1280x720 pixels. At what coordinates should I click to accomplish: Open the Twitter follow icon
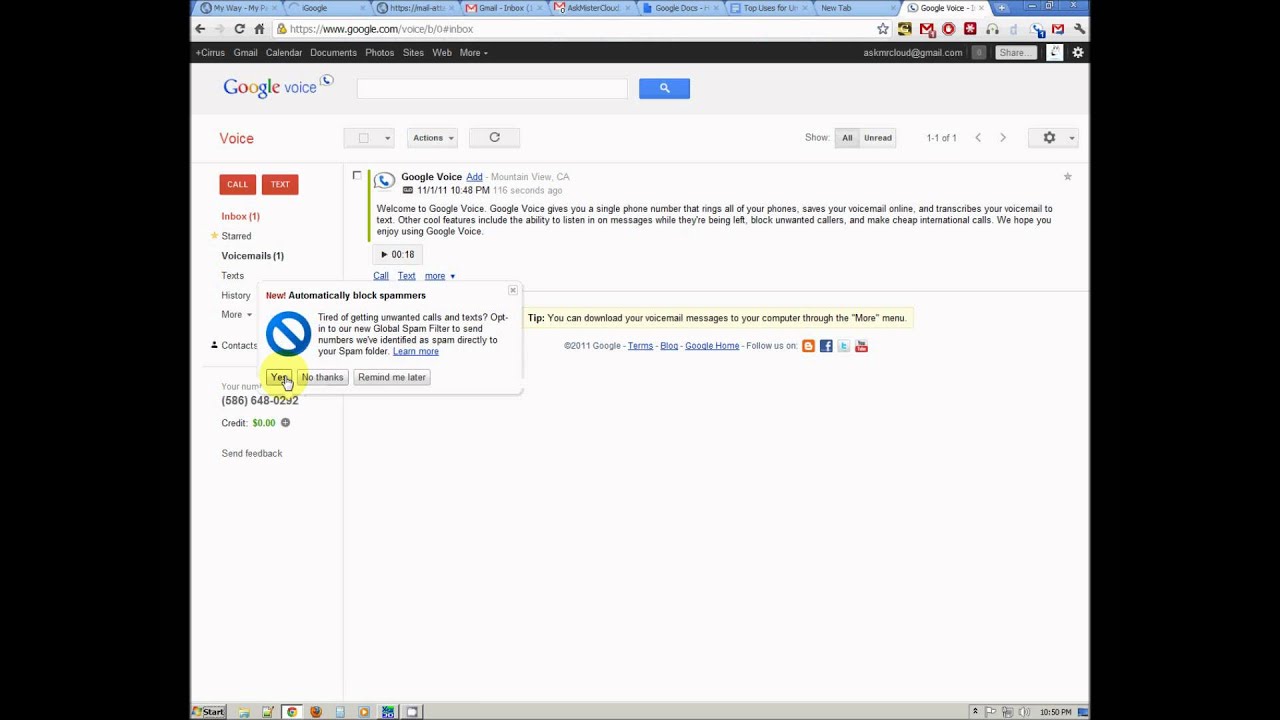coord(843,346)
